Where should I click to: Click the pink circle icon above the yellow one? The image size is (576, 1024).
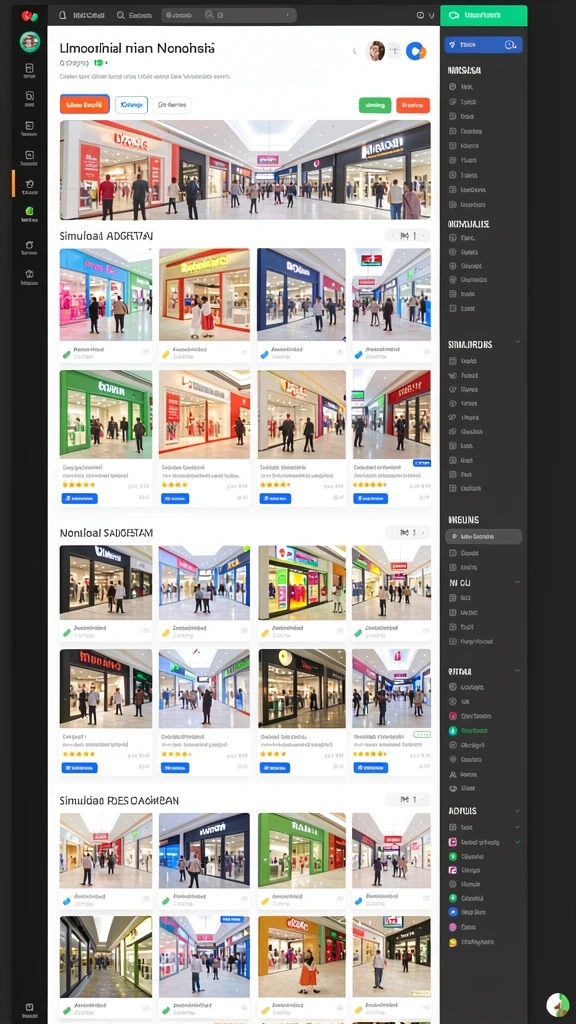click(x=453, y=927)
